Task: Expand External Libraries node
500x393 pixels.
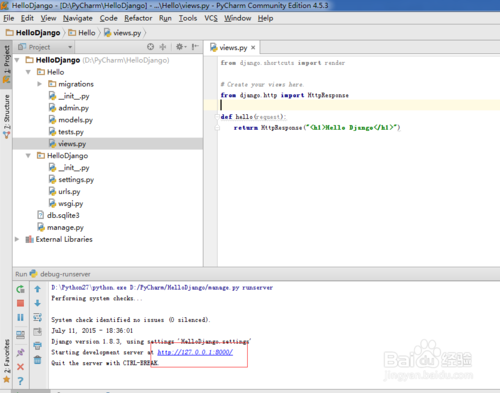Action: (x=17, y=239)
